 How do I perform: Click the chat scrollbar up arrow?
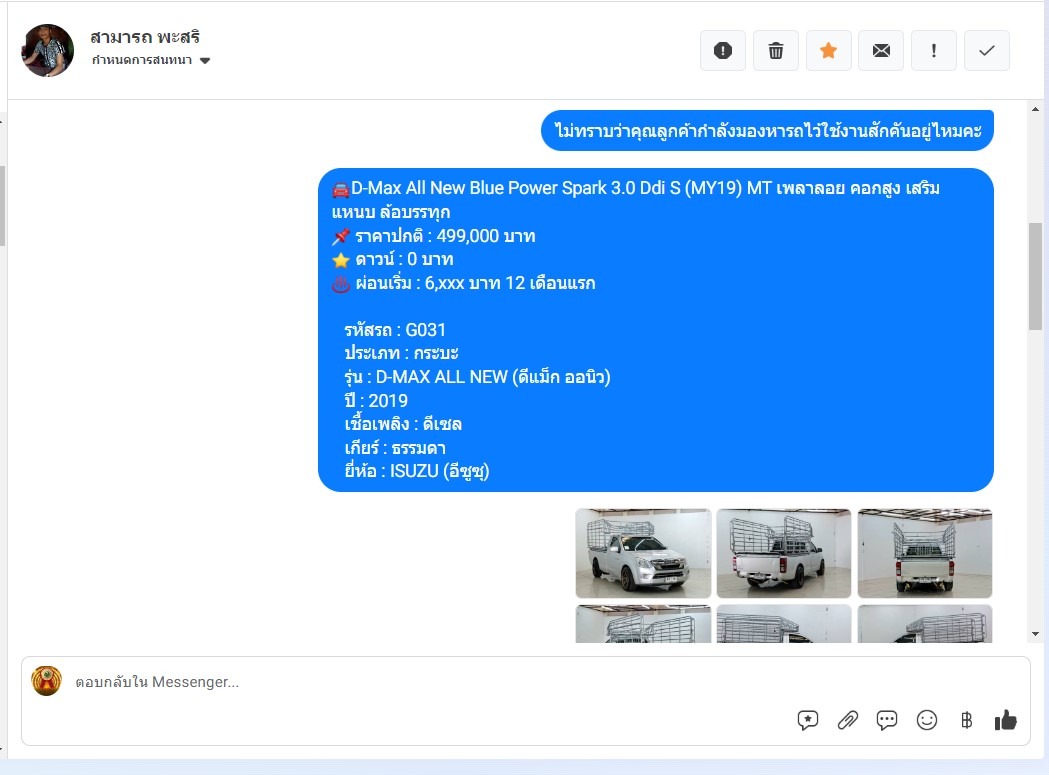(x=1035, y=109)
